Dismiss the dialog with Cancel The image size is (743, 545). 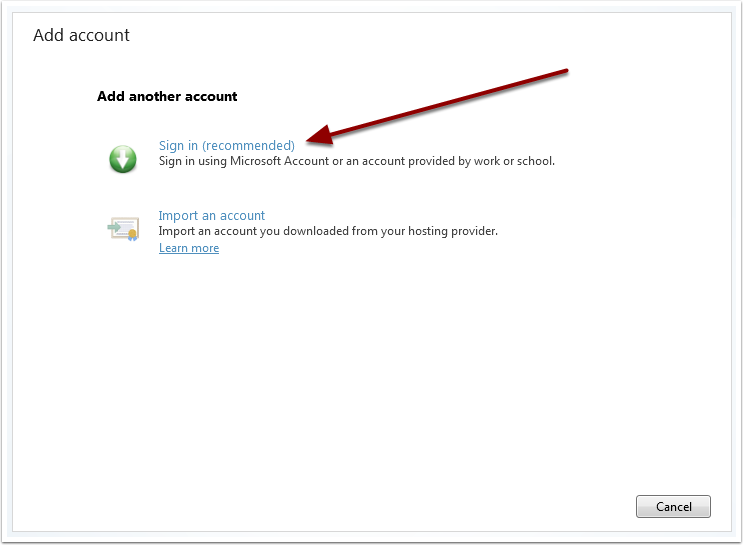click(x=673, y=507)
